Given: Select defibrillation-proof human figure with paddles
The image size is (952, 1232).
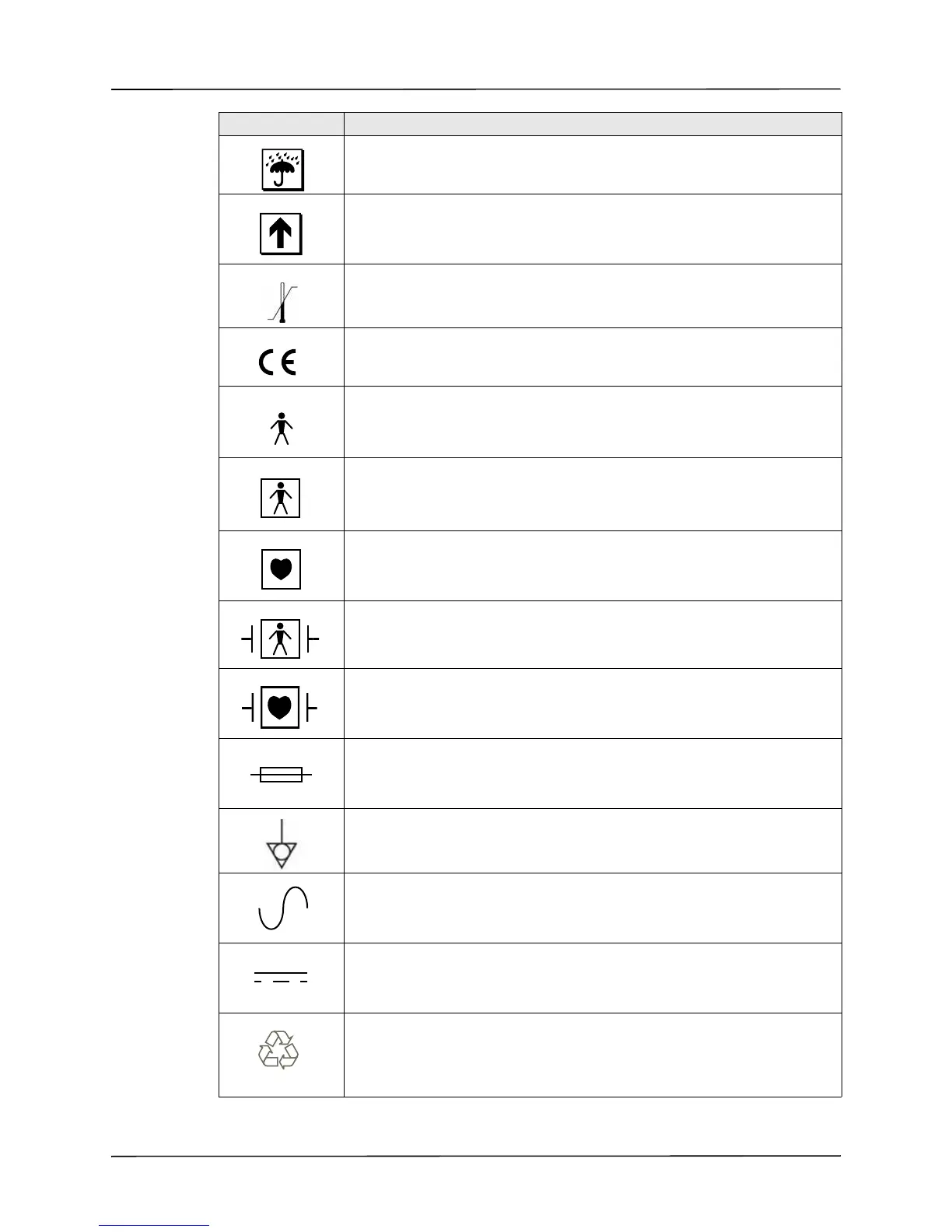Looking at the screenshot, I should coord(280,639).
